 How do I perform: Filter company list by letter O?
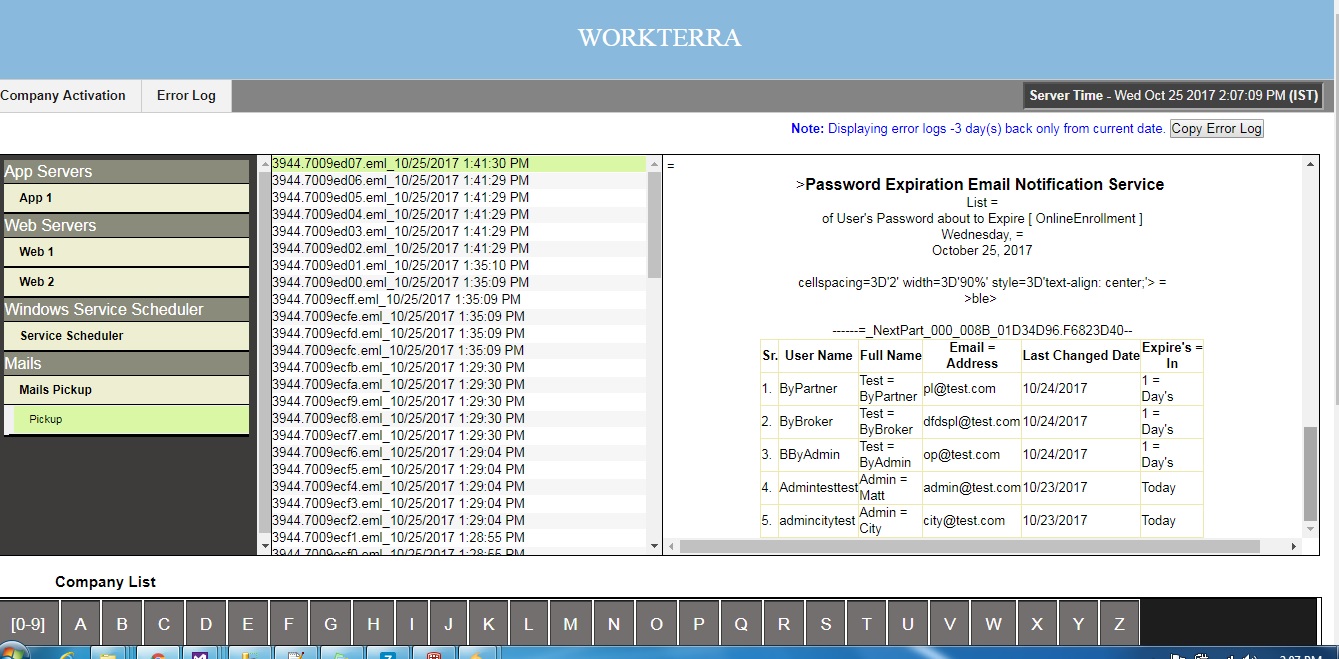pos(656,624)
